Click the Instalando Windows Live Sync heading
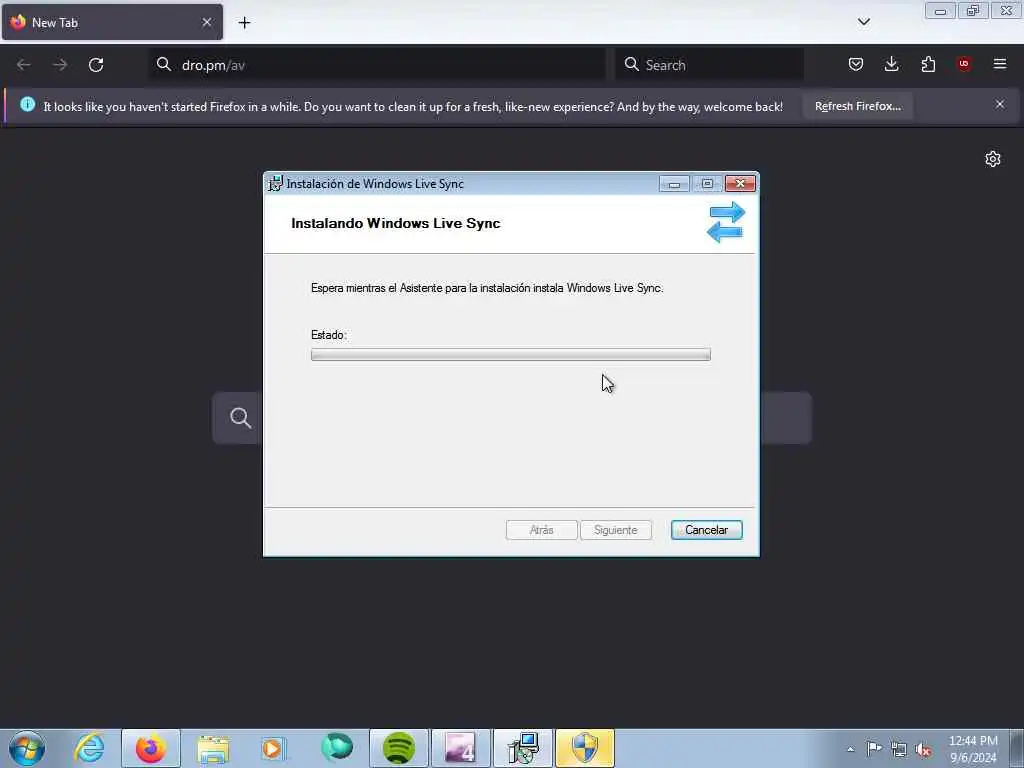Image resolution: width=1024 pixels, height=768 pixels. click(x=396, y=223)
